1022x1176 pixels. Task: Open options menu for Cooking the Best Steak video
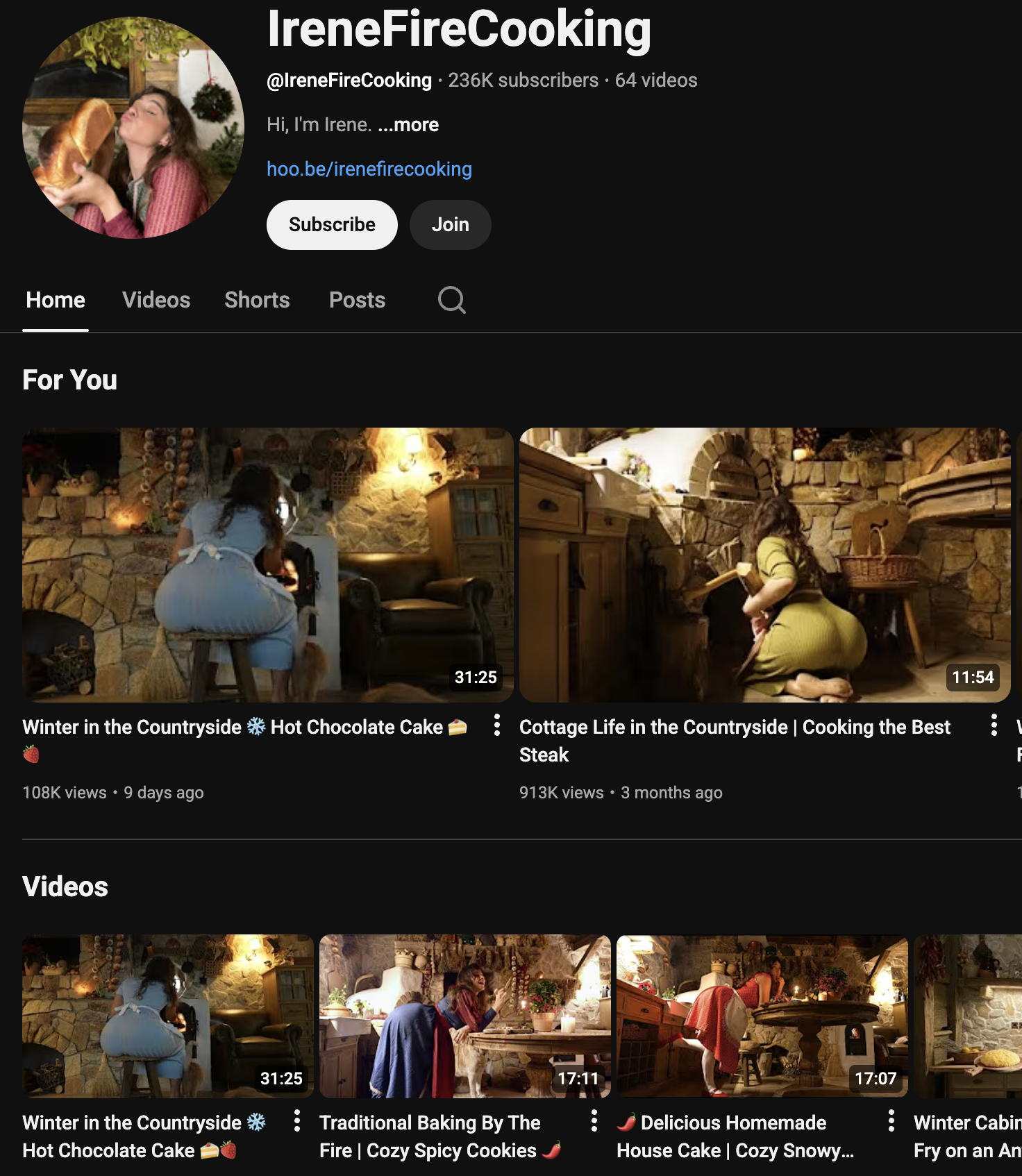tap(994, 725)
